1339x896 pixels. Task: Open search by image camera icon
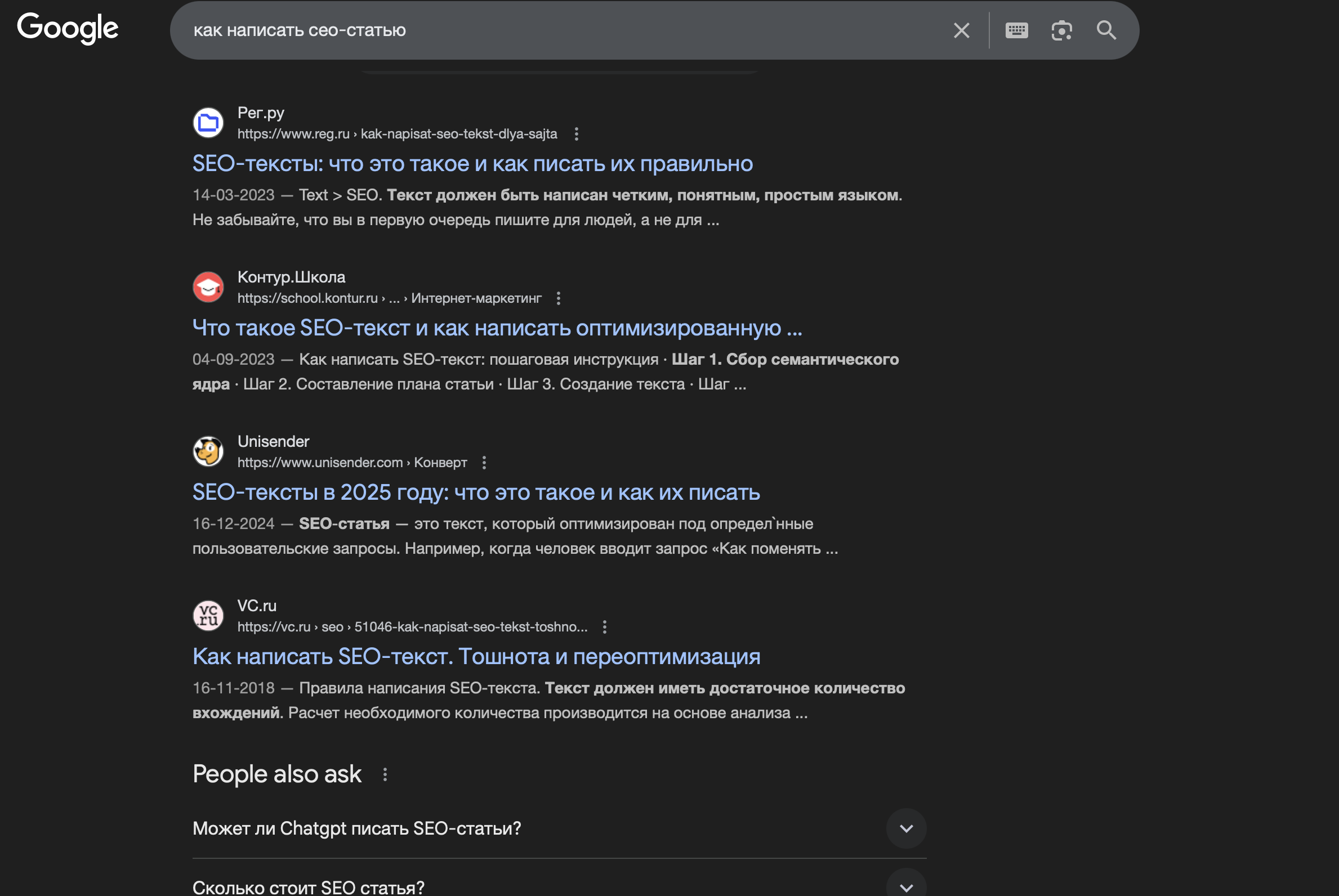(1061, 30)
